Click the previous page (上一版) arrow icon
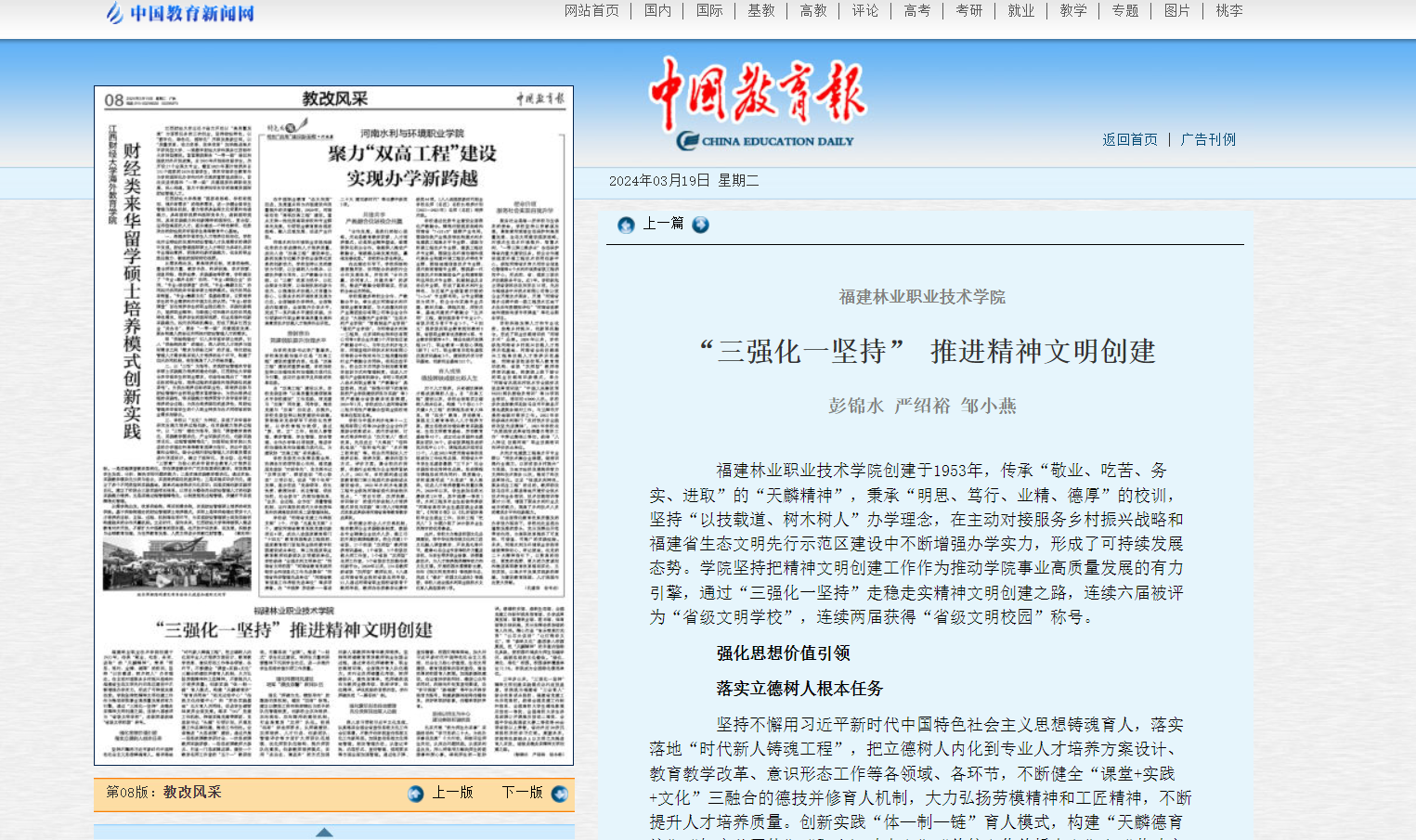 (415, 794)
